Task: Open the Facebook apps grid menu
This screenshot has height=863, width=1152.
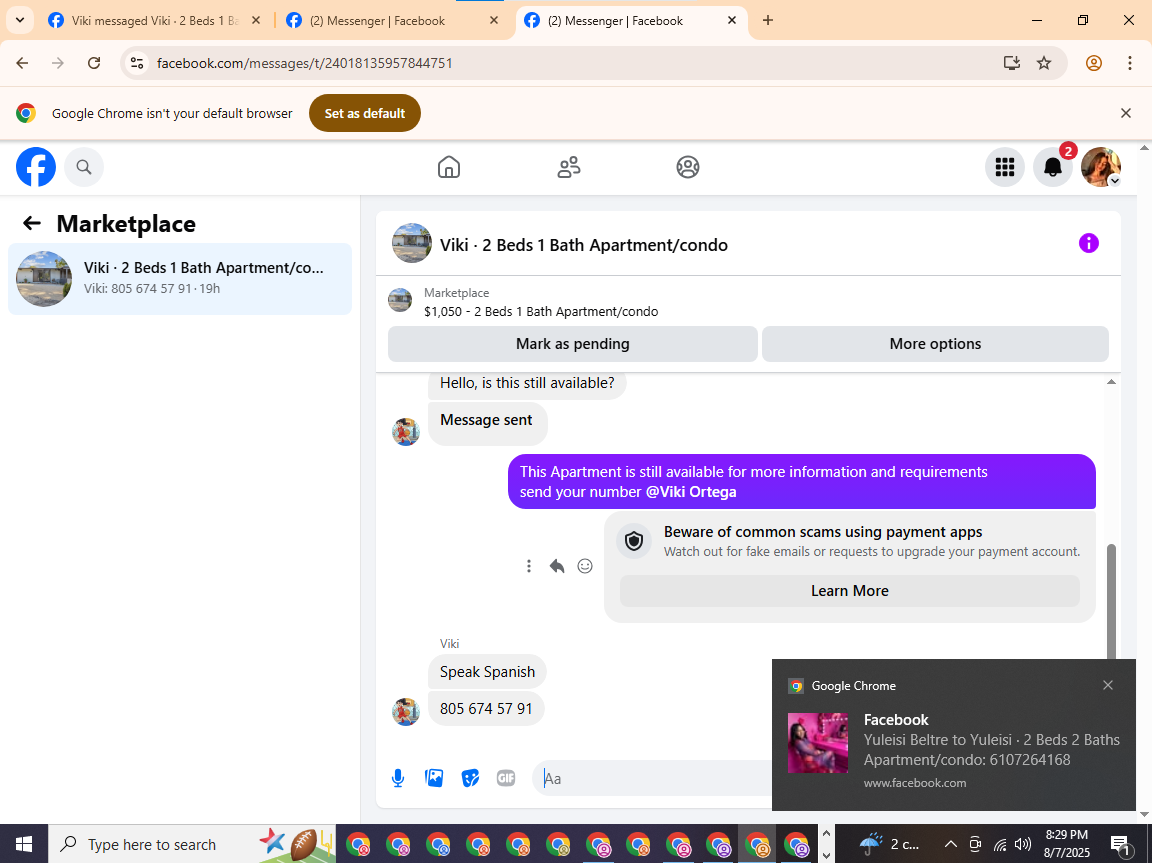Action: (1004, 167)
